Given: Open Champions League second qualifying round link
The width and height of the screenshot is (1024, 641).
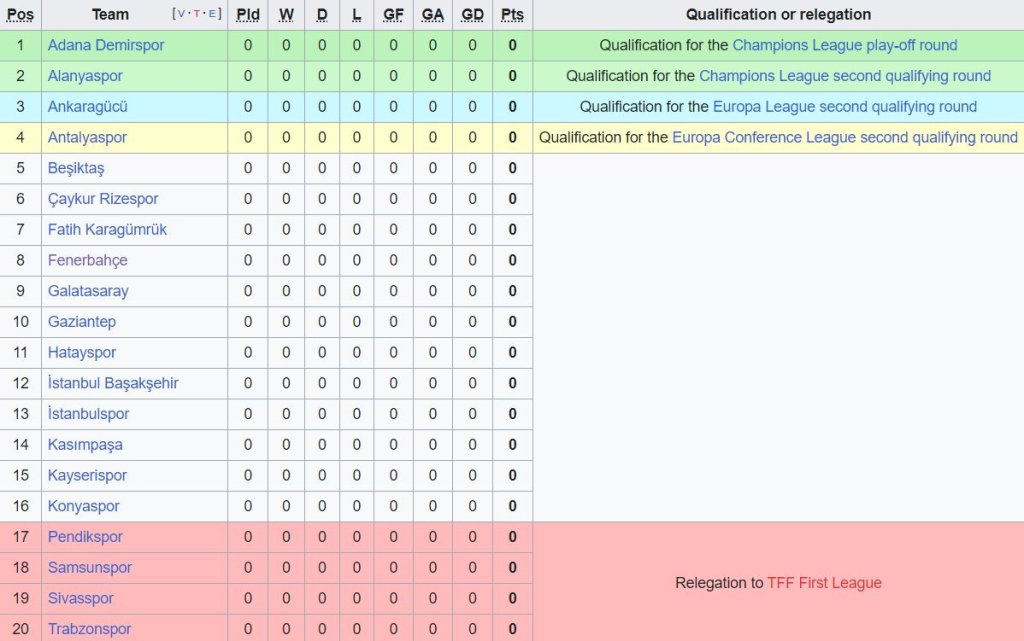Looking at the screenshot, I should click(844, 76).
